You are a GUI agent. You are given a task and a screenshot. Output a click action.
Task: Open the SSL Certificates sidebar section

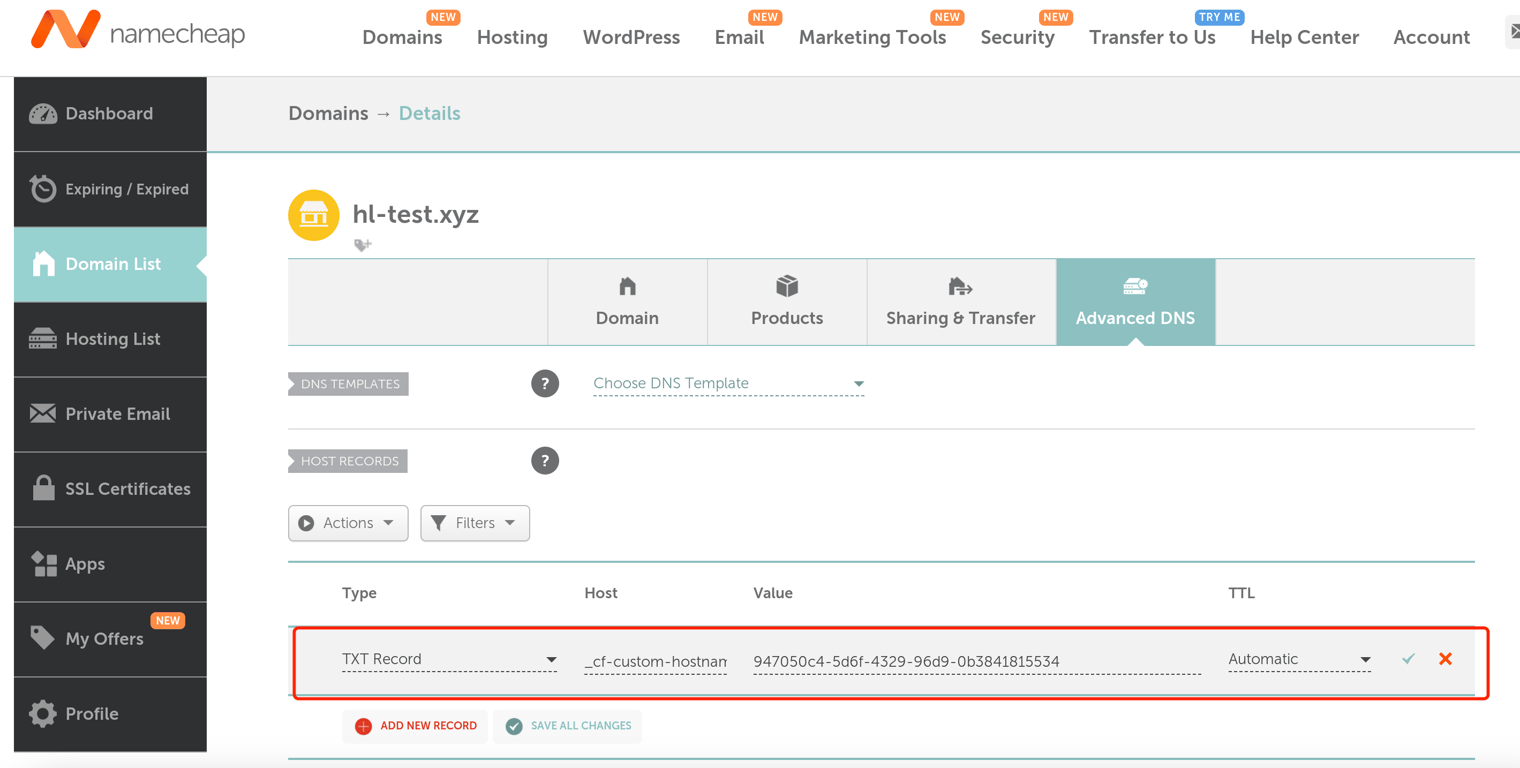point(110,489)
